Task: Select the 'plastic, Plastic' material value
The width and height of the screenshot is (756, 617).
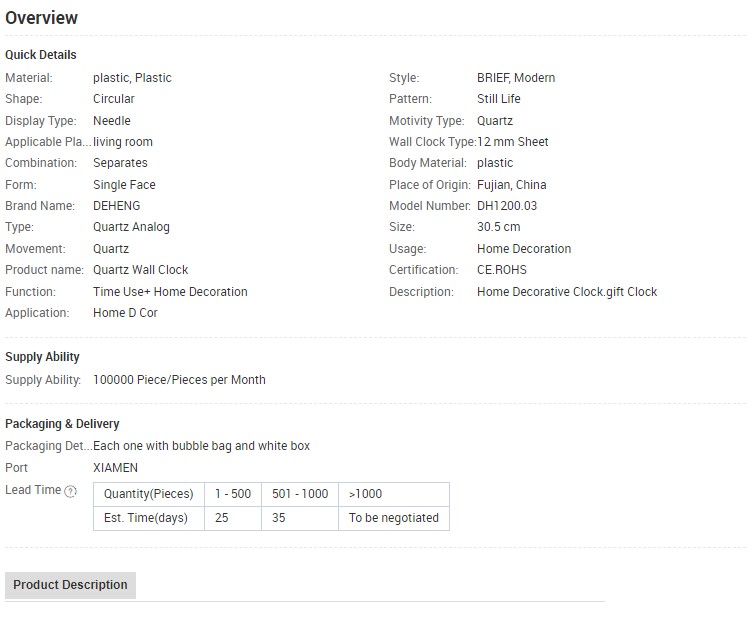Action: click(x=132, y=78)
